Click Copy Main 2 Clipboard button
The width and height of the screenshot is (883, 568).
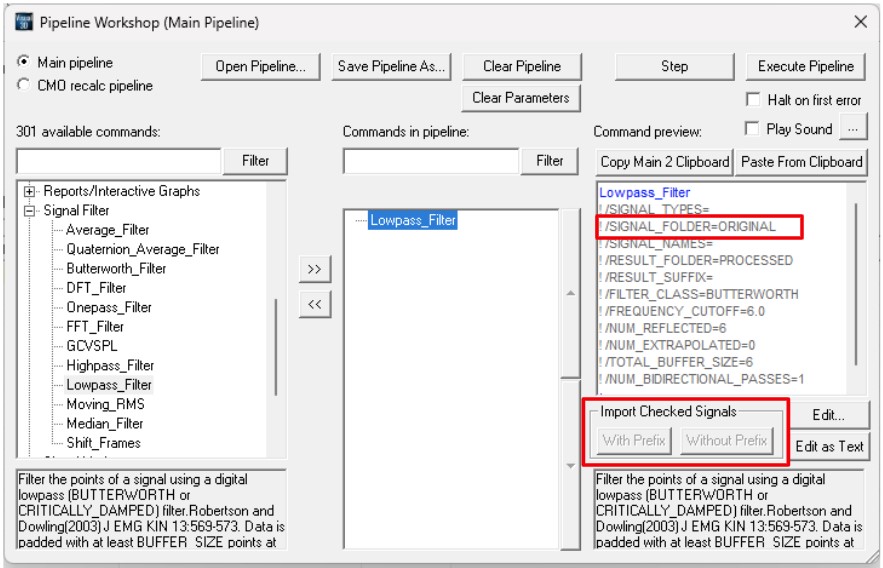pyautogui.click(x=664, y=161)
